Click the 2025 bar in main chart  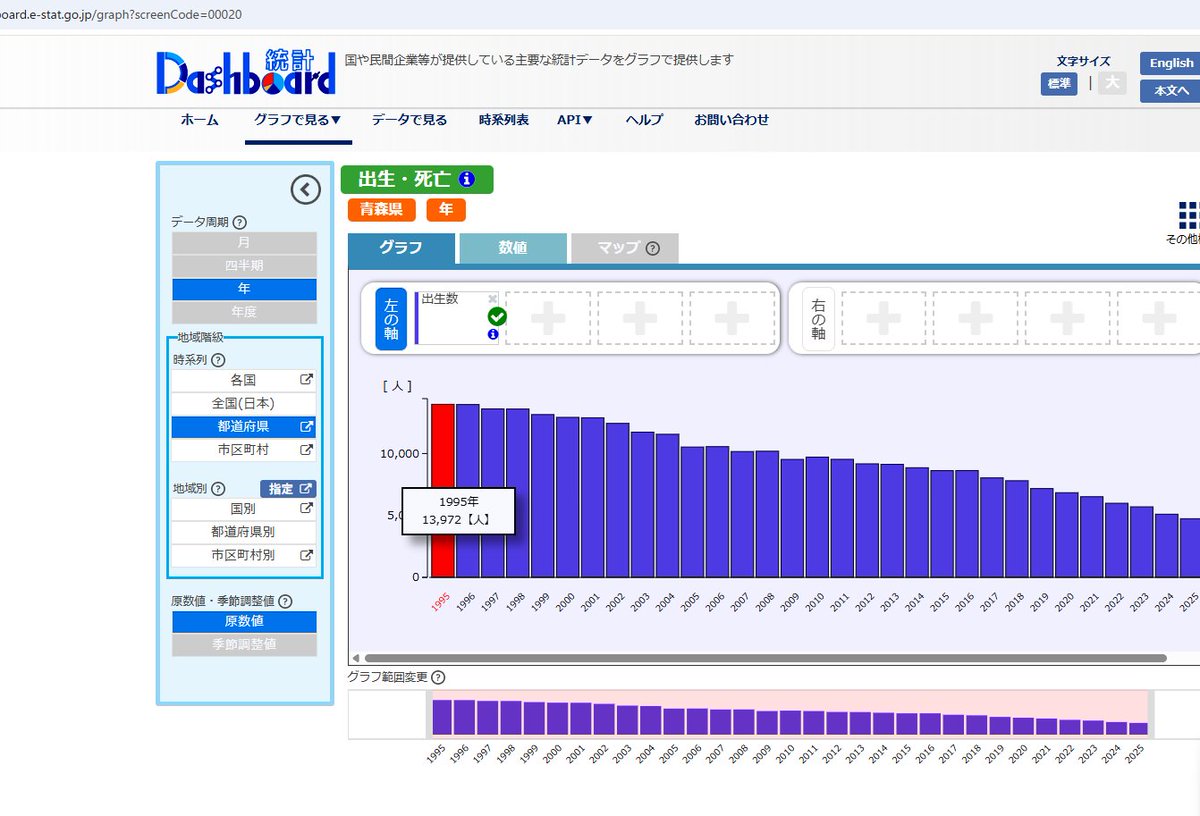click(1190, 548)
